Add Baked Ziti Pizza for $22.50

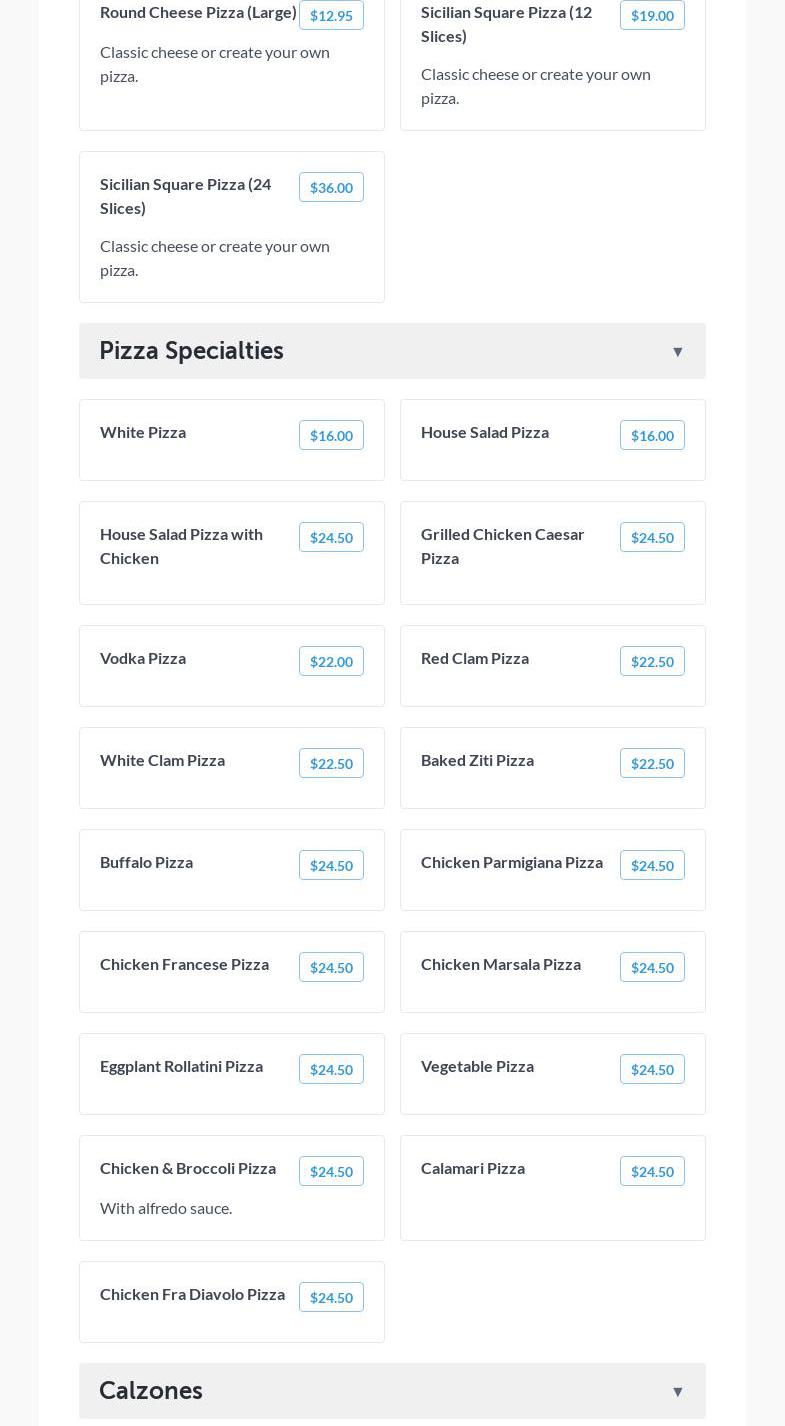(652, 764)
